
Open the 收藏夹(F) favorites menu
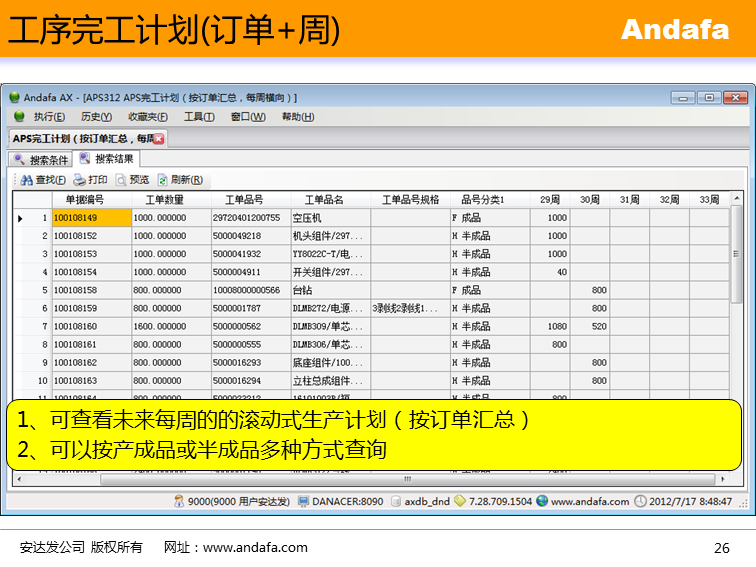tap(147, 117)
